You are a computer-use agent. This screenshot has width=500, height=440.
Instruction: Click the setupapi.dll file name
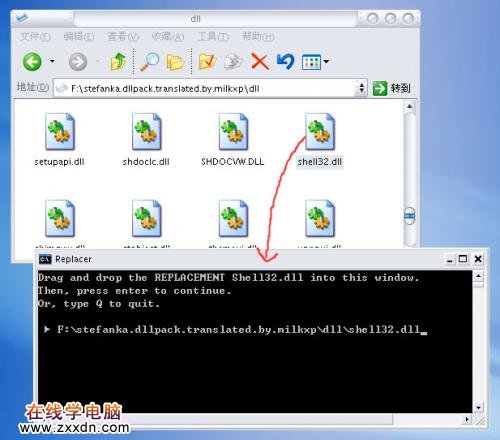point(59,162)
